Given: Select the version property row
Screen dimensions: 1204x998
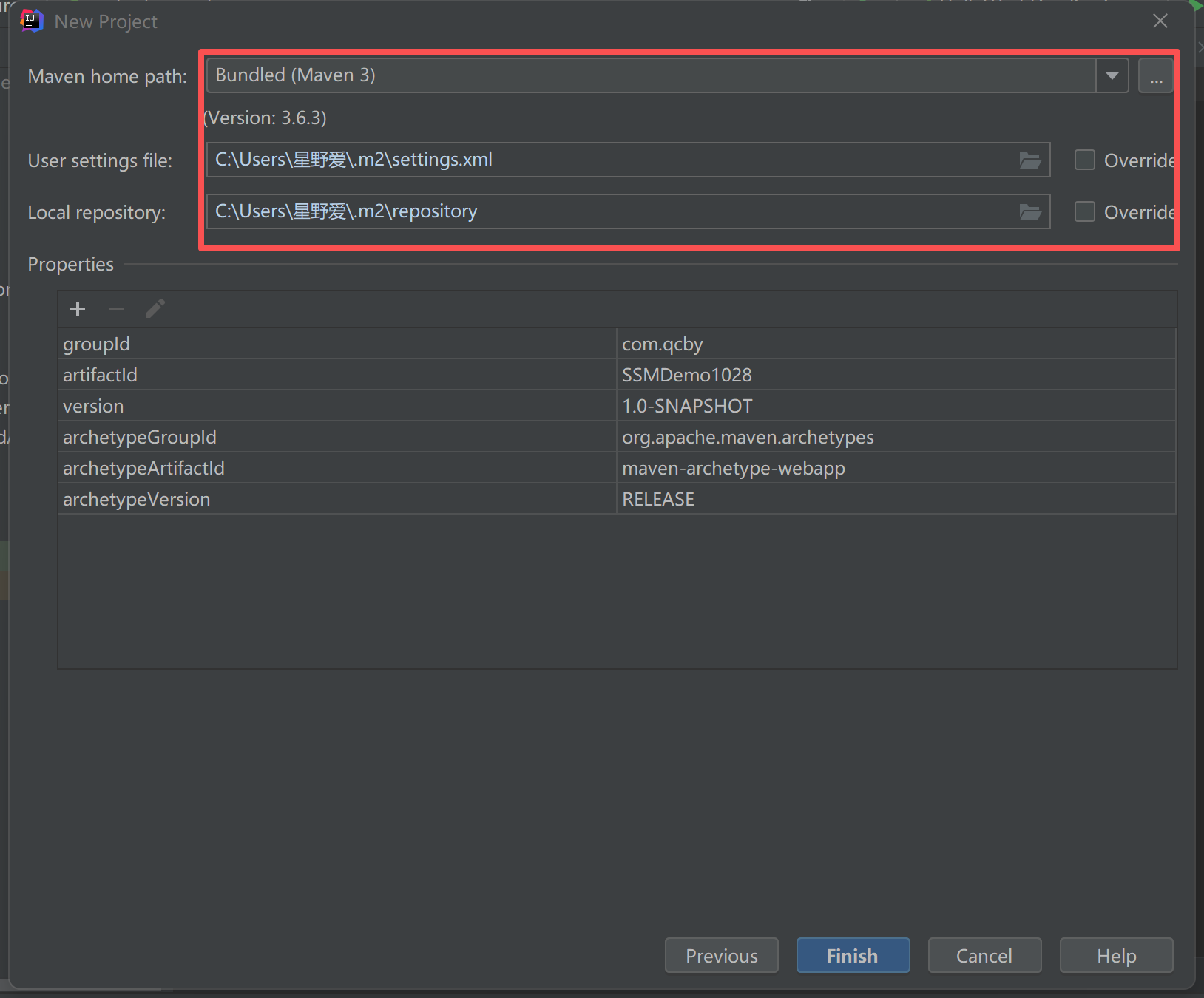Looking at the screenshot, I should tap(617, 406).
